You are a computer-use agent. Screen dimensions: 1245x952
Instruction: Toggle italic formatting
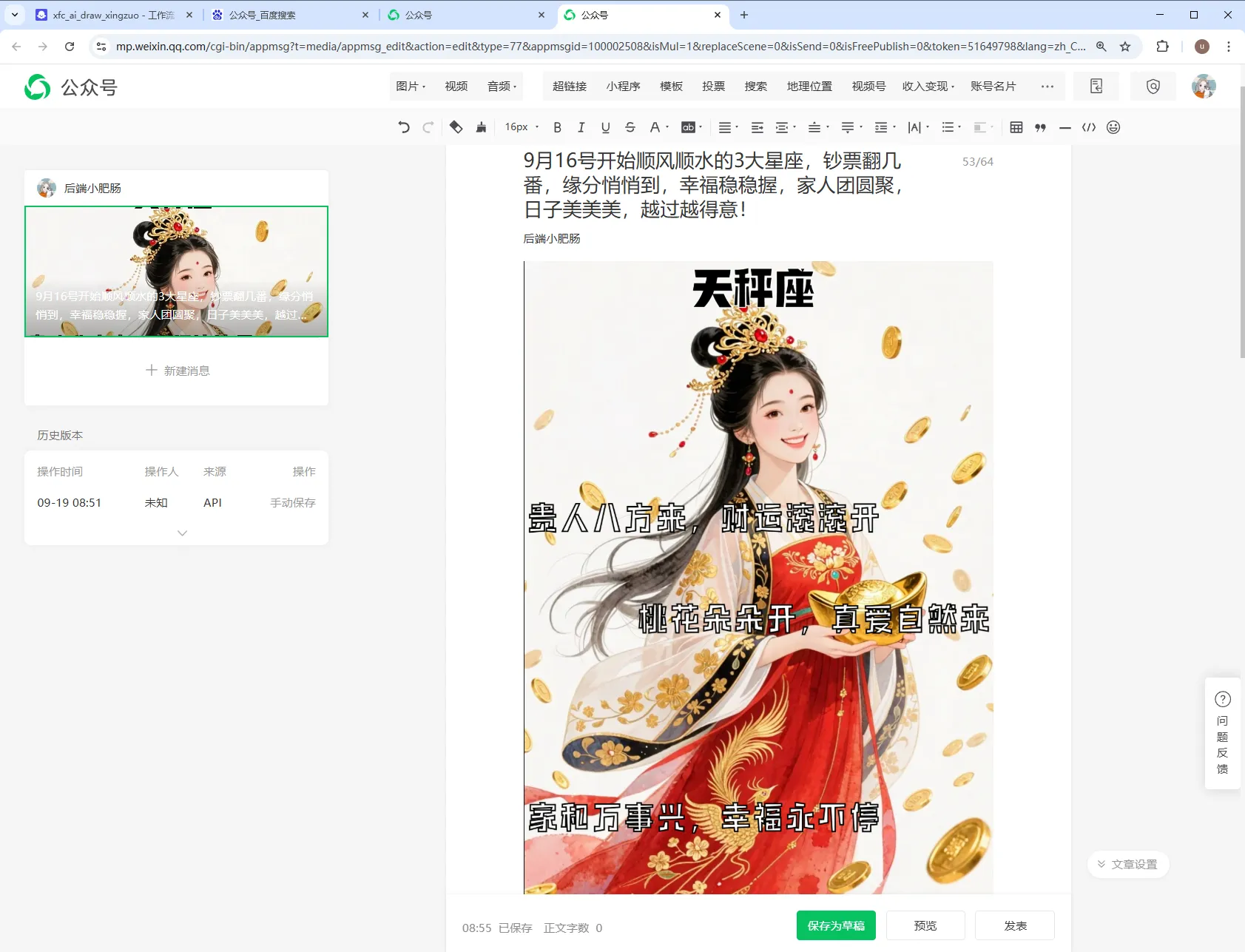(x=581, y=127)
